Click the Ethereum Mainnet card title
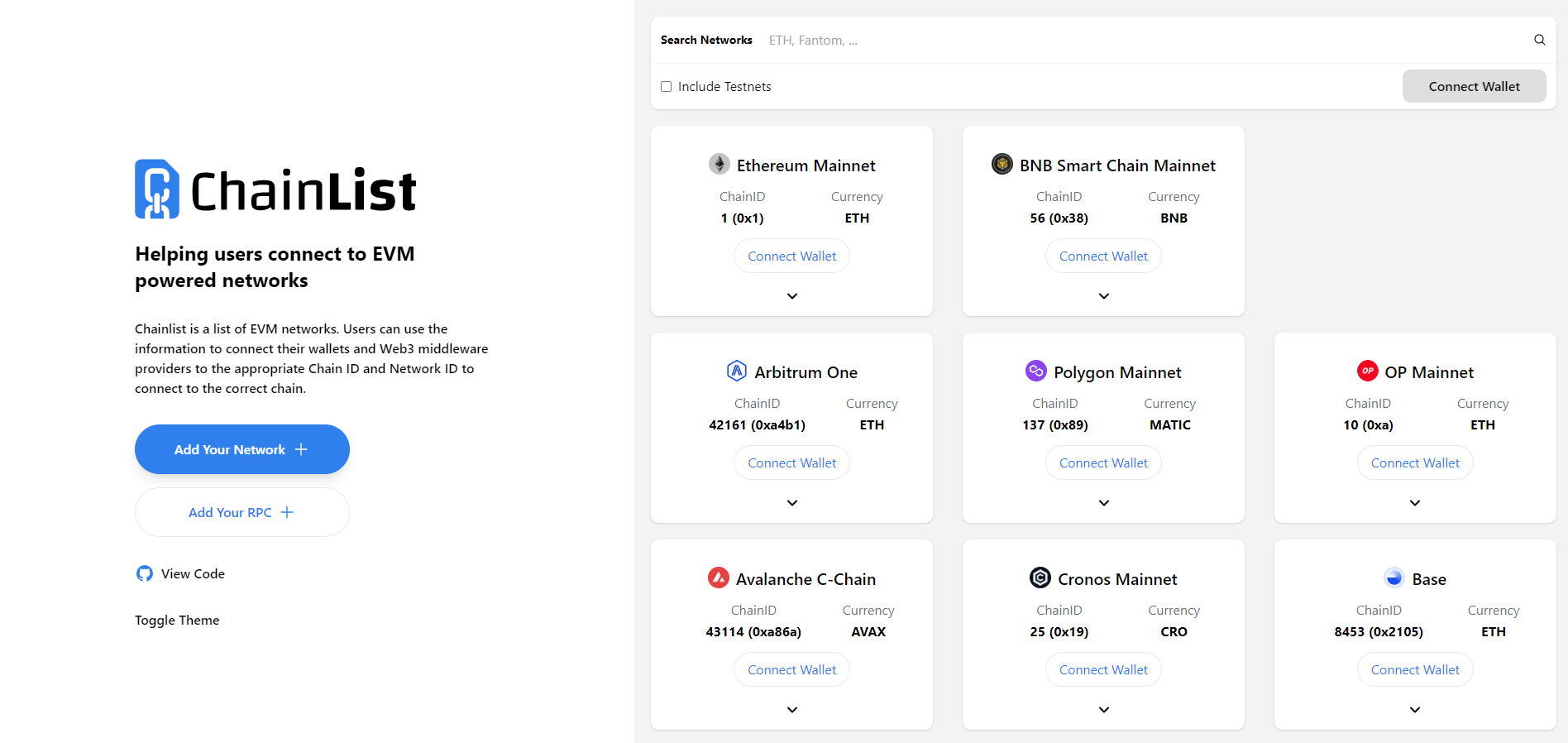1568x743 pixels. coord(806,165)
